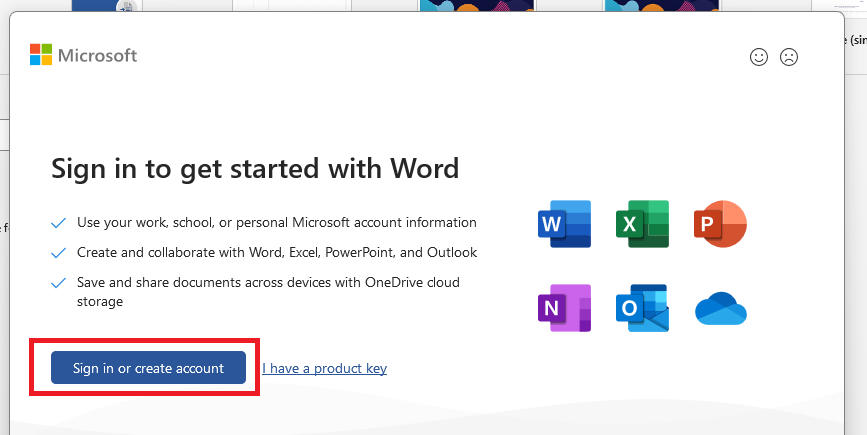Select the Sign in to get started heading
This screenshot has width=867, height=435.
(255, 169)
